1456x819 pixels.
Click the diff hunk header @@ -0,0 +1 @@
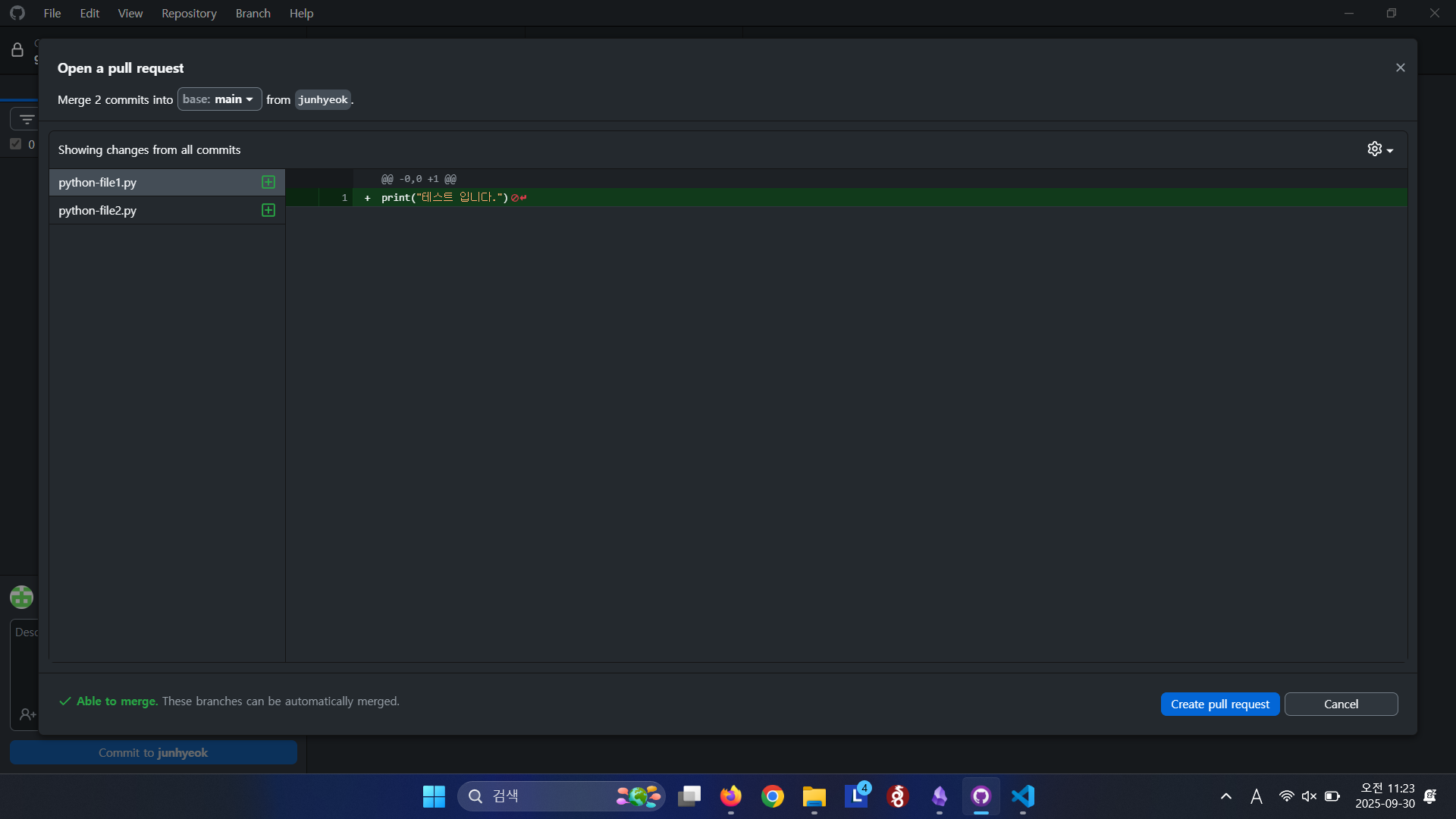pos(419,179)
